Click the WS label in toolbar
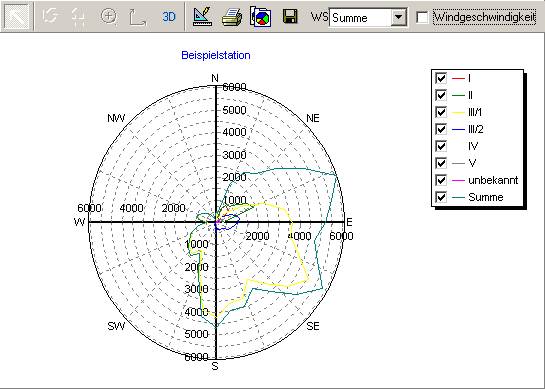Image resolution: width=545 pixels, height=389 pixels. point(319,17)
